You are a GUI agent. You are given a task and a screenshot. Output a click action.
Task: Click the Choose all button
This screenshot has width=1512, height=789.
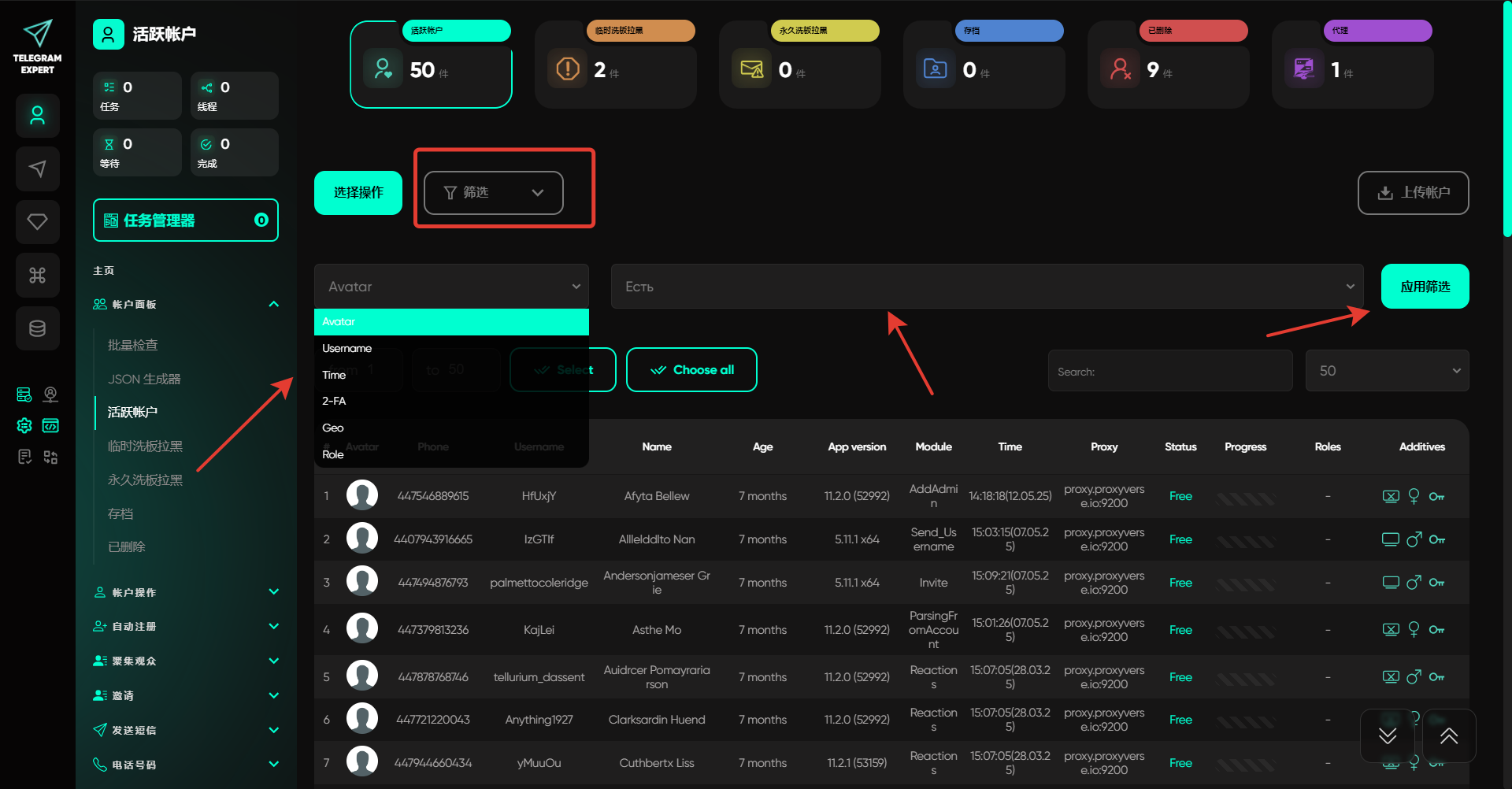pyautogui.click(x=691, y=370)
